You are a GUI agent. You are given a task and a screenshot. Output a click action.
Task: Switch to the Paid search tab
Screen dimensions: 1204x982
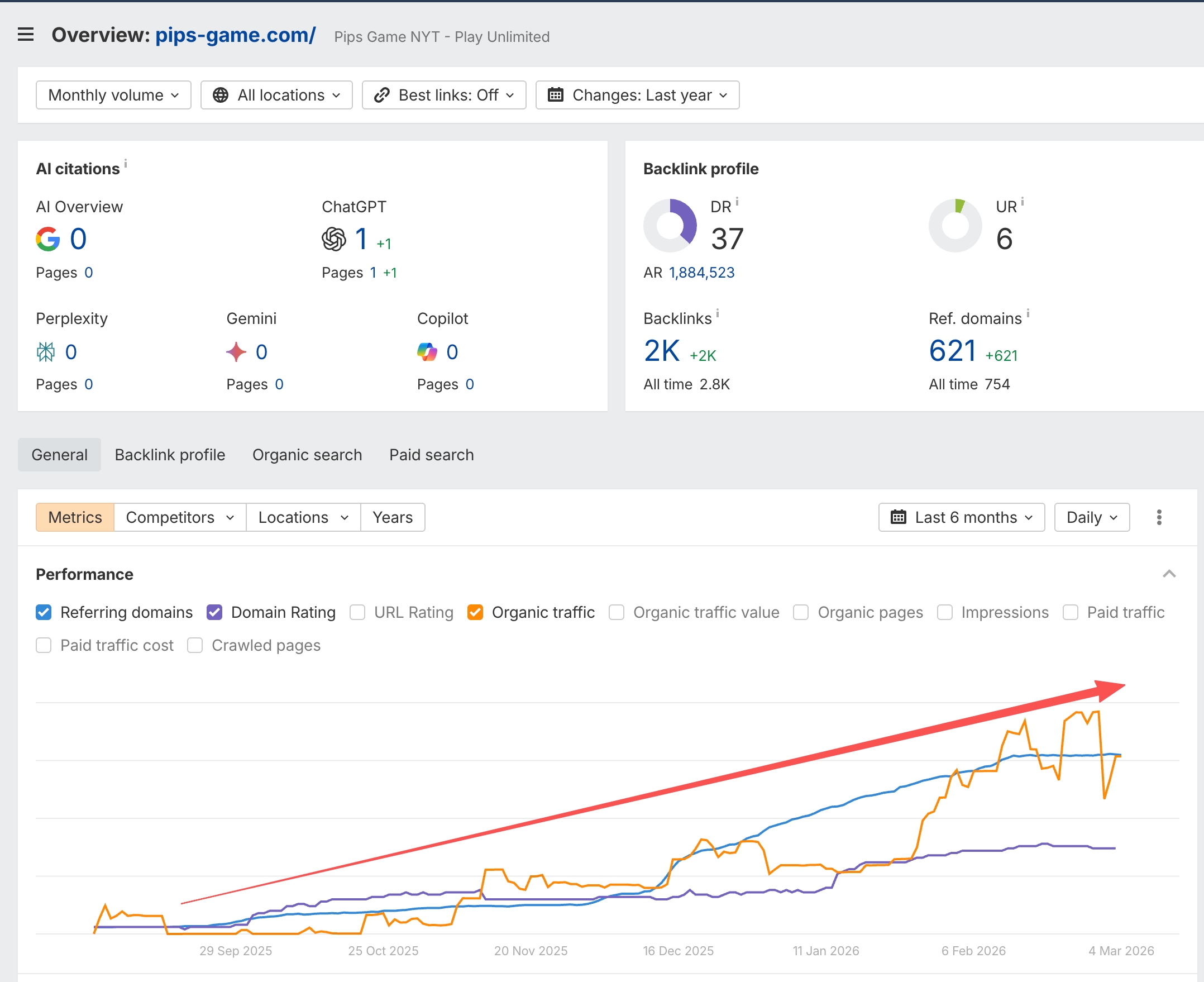click(x=431, y=454)
